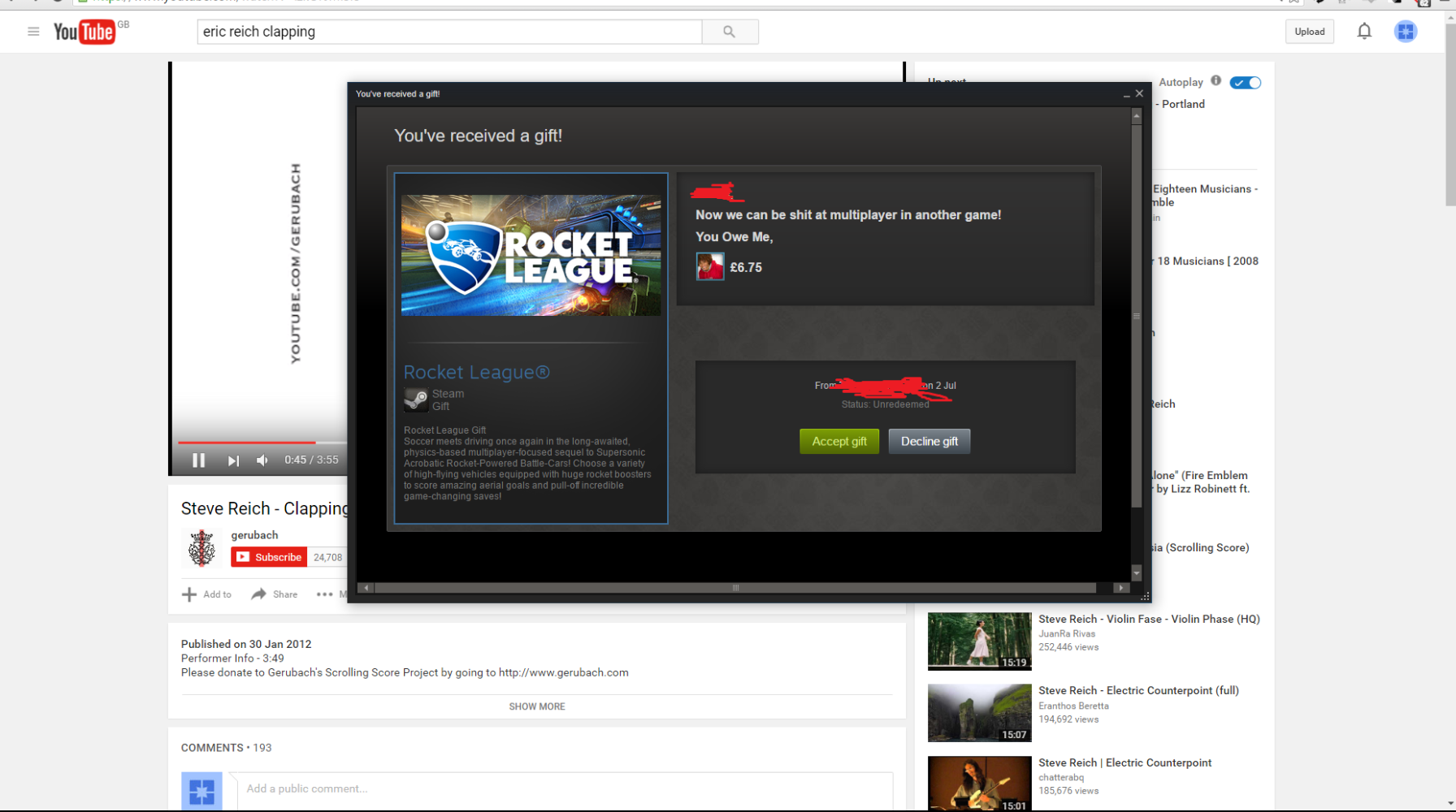Open Steve Reich - Violin Fase title
The height and width of the screenshot is (812, 1456).
1149,619
